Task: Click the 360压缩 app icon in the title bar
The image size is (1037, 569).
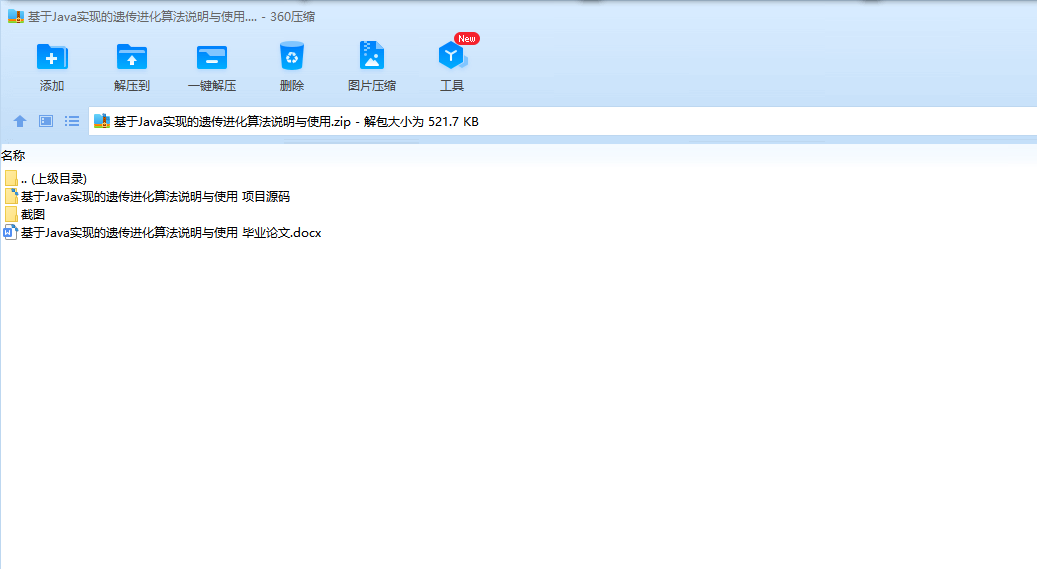Action: (x=16, y=17)
